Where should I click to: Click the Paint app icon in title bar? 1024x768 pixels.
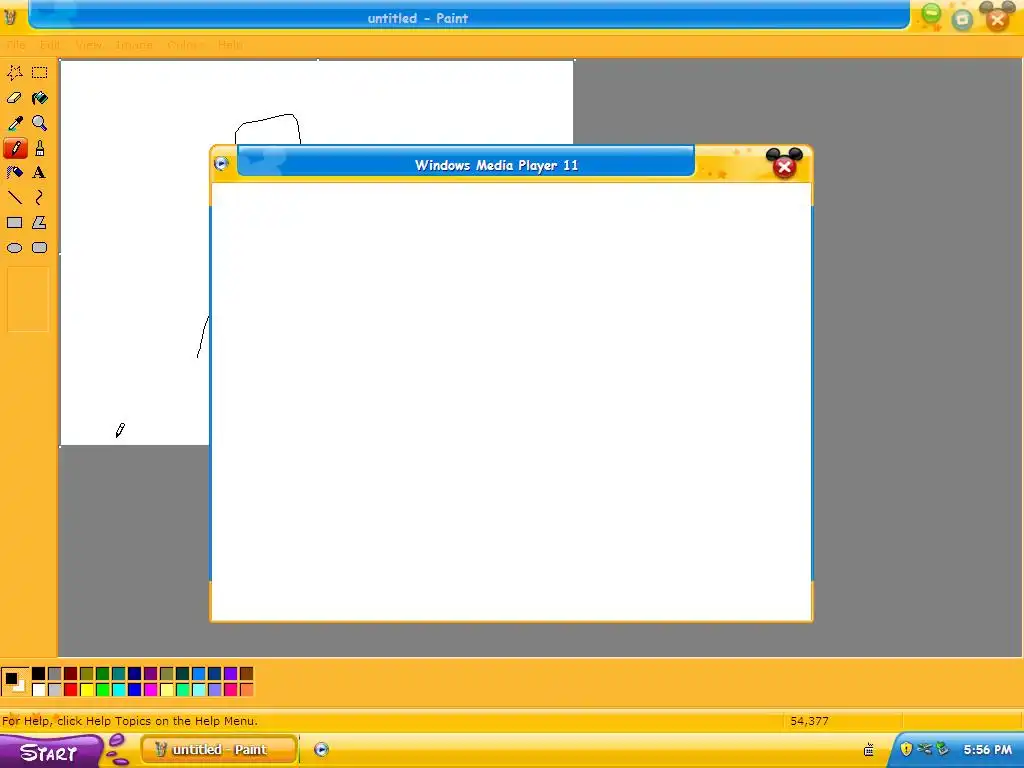point(10,18)
